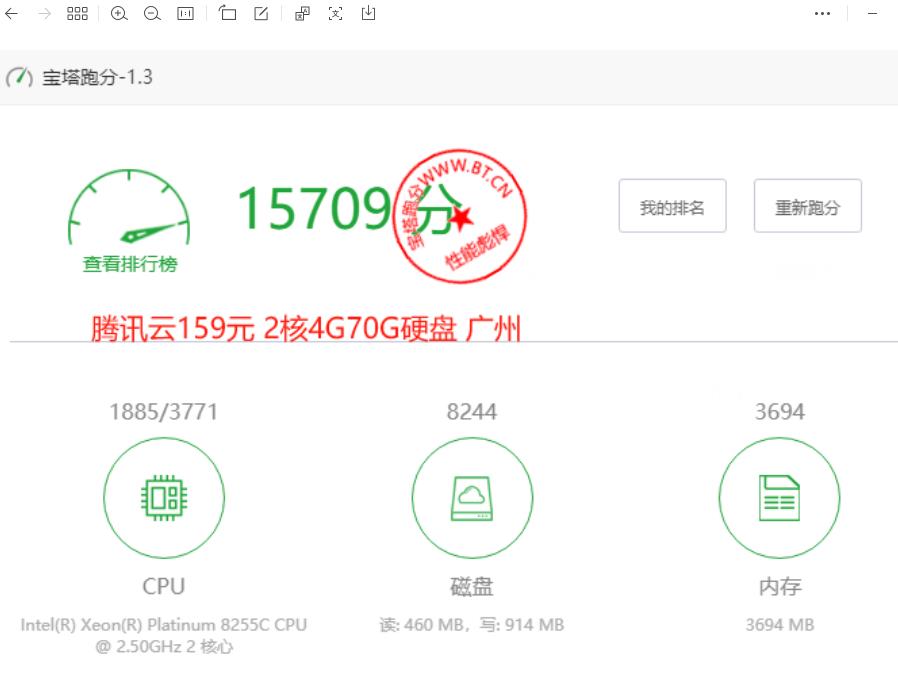Click the 15709分 total score
This screenshot has width=898, height=678.
350,208
